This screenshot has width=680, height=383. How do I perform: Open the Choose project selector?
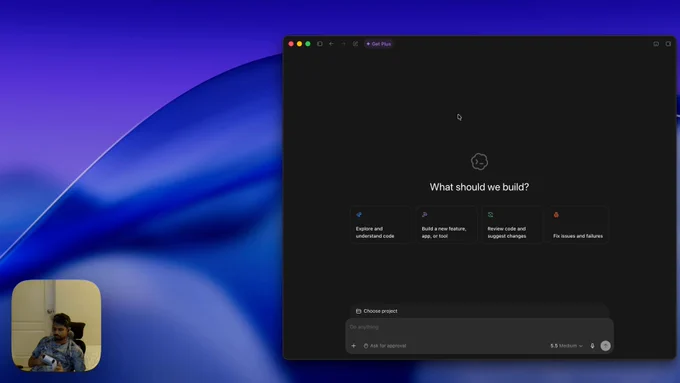[376, 311]
